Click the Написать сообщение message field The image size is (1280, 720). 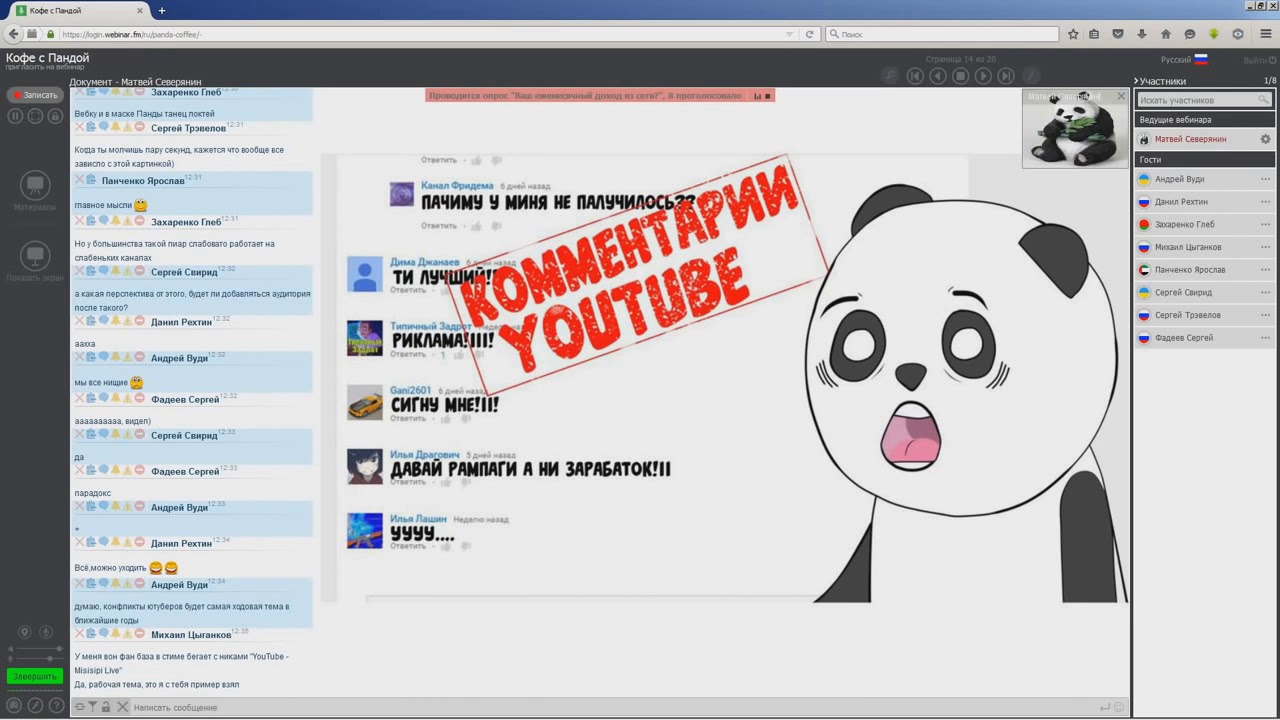pyautogui.click(x=610, y=707)
